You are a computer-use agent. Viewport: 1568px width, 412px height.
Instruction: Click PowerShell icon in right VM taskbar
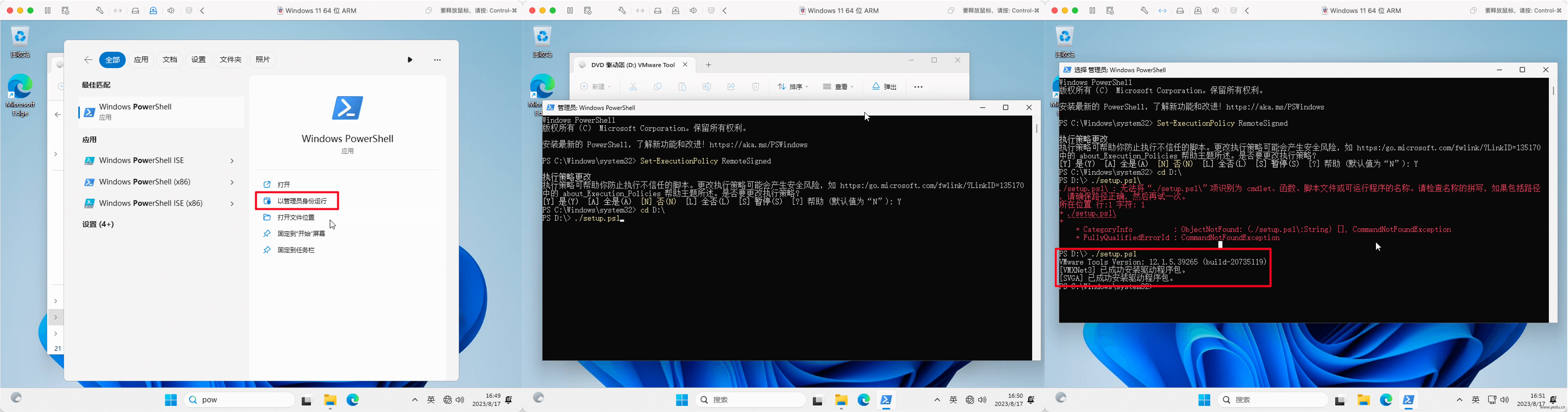[1409, 400]
